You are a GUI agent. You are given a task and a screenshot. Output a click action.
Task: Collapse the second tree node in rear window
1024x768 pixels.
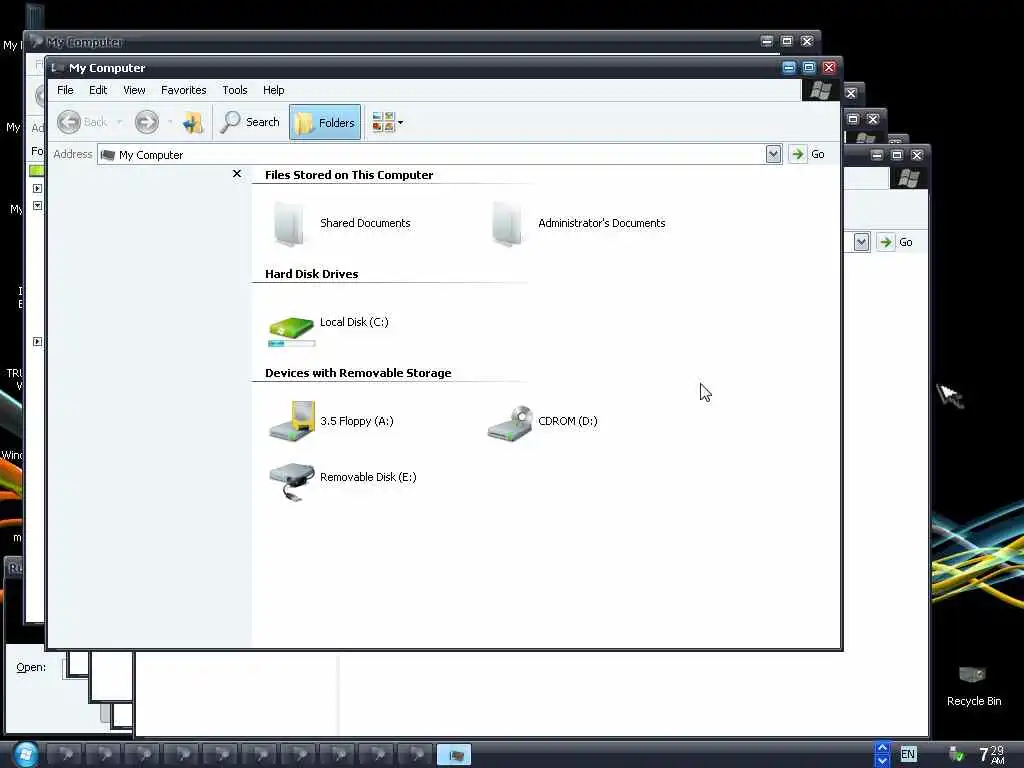coord(37,206)
